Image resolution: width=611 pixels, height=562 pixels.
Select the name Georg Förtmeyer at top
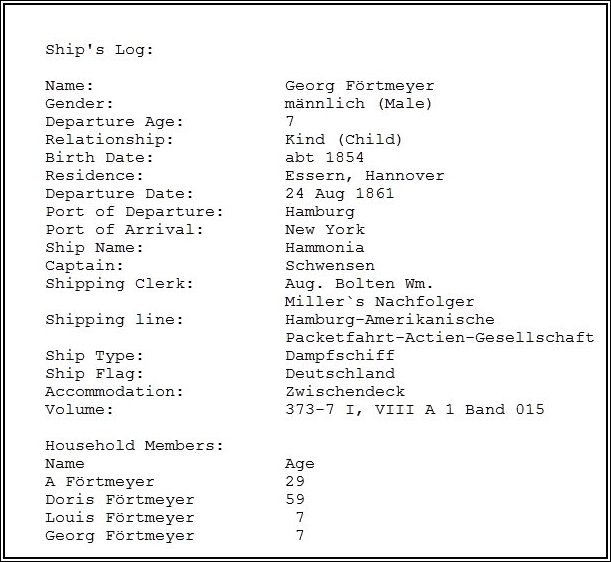tap(359, 86)
